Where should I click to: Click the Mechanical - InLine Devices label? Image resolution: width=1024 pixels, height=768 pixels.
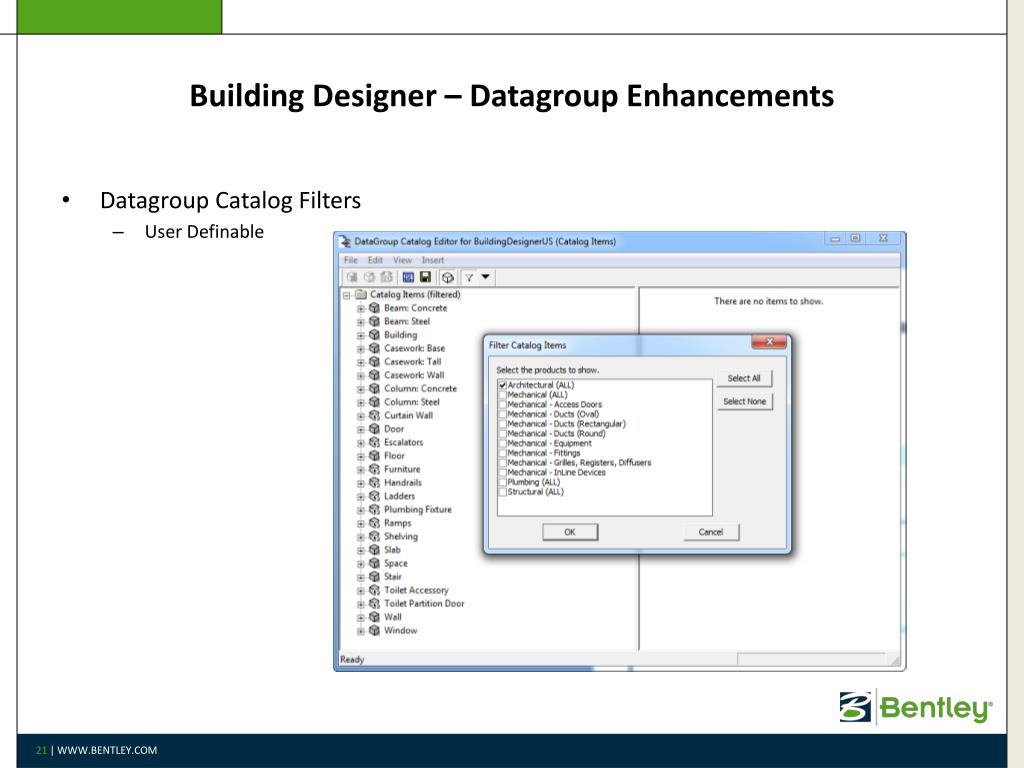(556, 472)
